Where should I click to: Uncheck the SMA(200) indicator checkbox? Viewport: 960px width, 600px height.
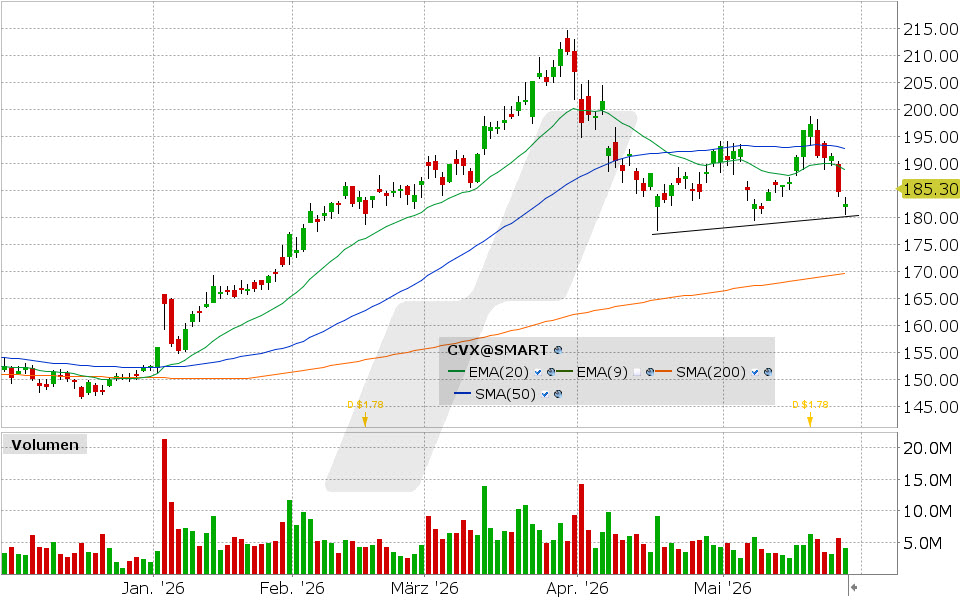tap(756, 372)
